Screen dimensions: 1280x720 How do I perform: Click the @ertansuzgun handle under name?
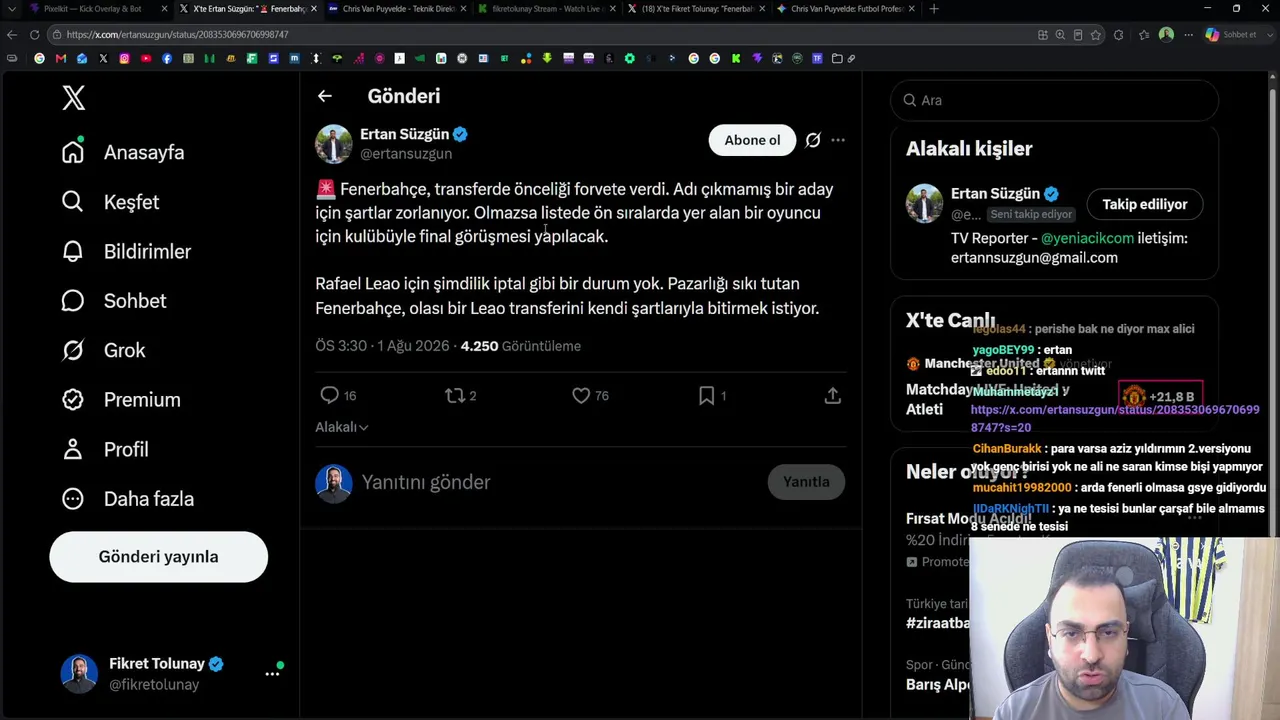[406, 154]
